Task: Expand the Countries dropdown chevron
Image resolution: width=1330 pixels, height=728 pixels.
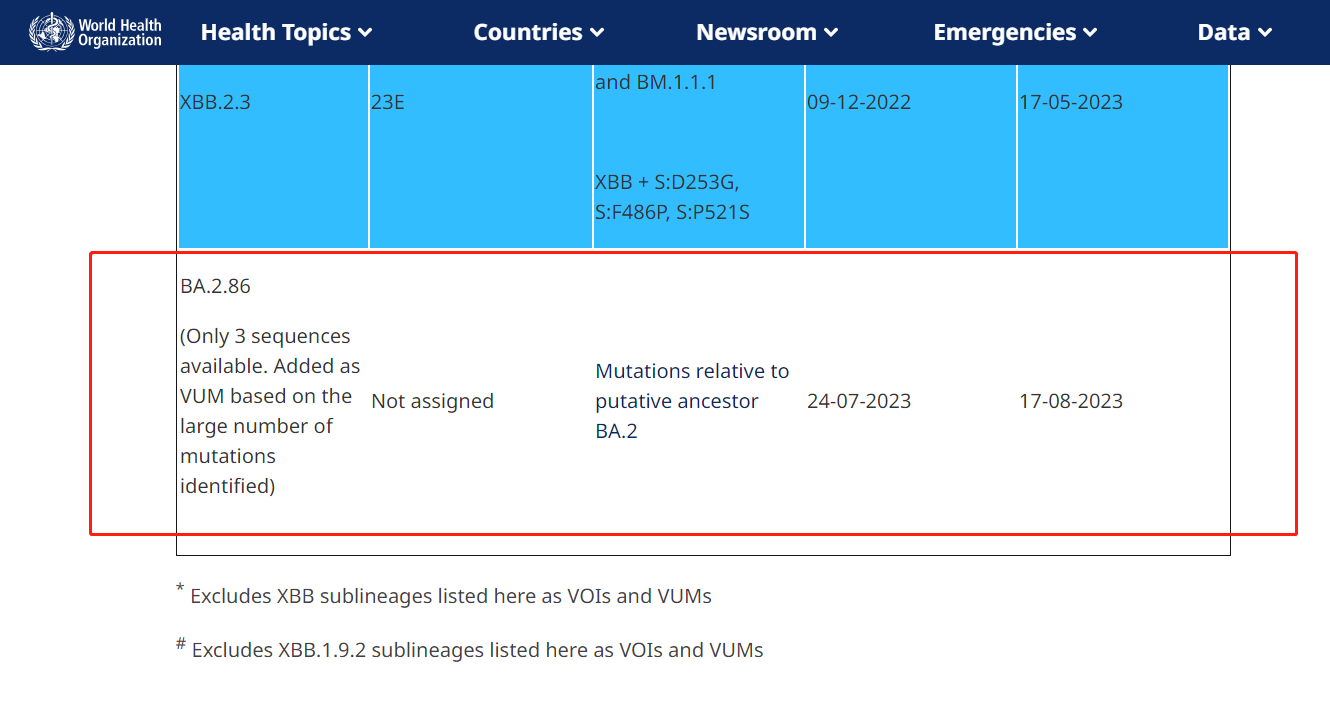Action: pos(597,33)
